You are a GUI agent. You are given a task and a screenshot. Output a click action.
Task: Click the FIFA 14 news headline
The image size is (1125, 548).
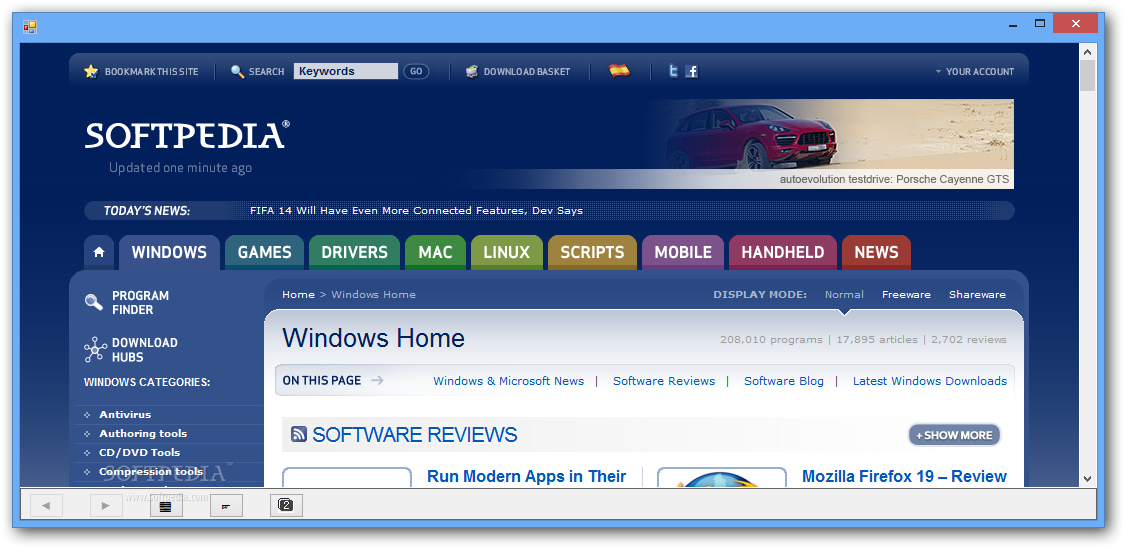(x=416, y=211)
